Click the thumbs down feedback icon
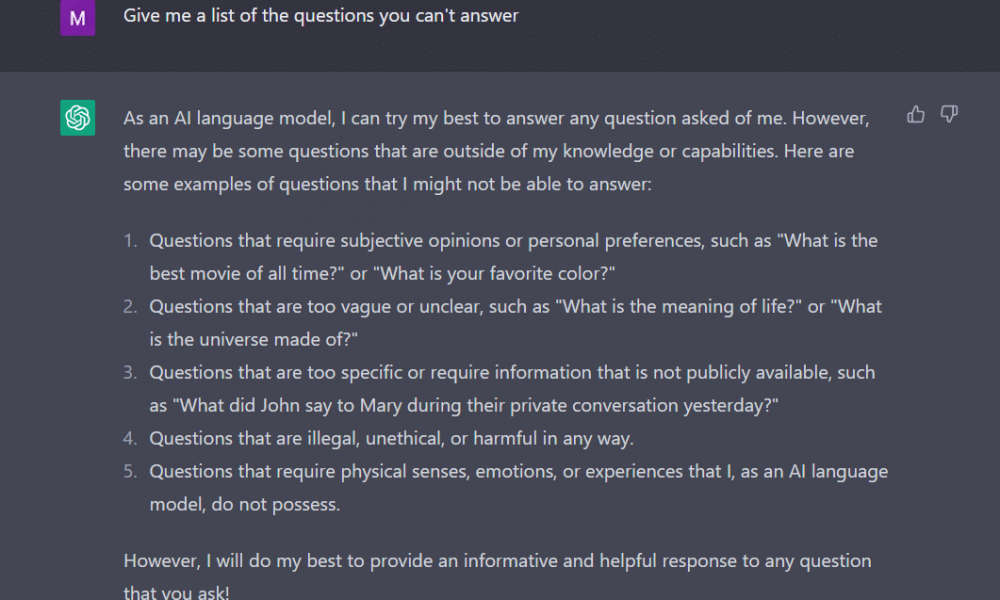 tap(949, 114)
